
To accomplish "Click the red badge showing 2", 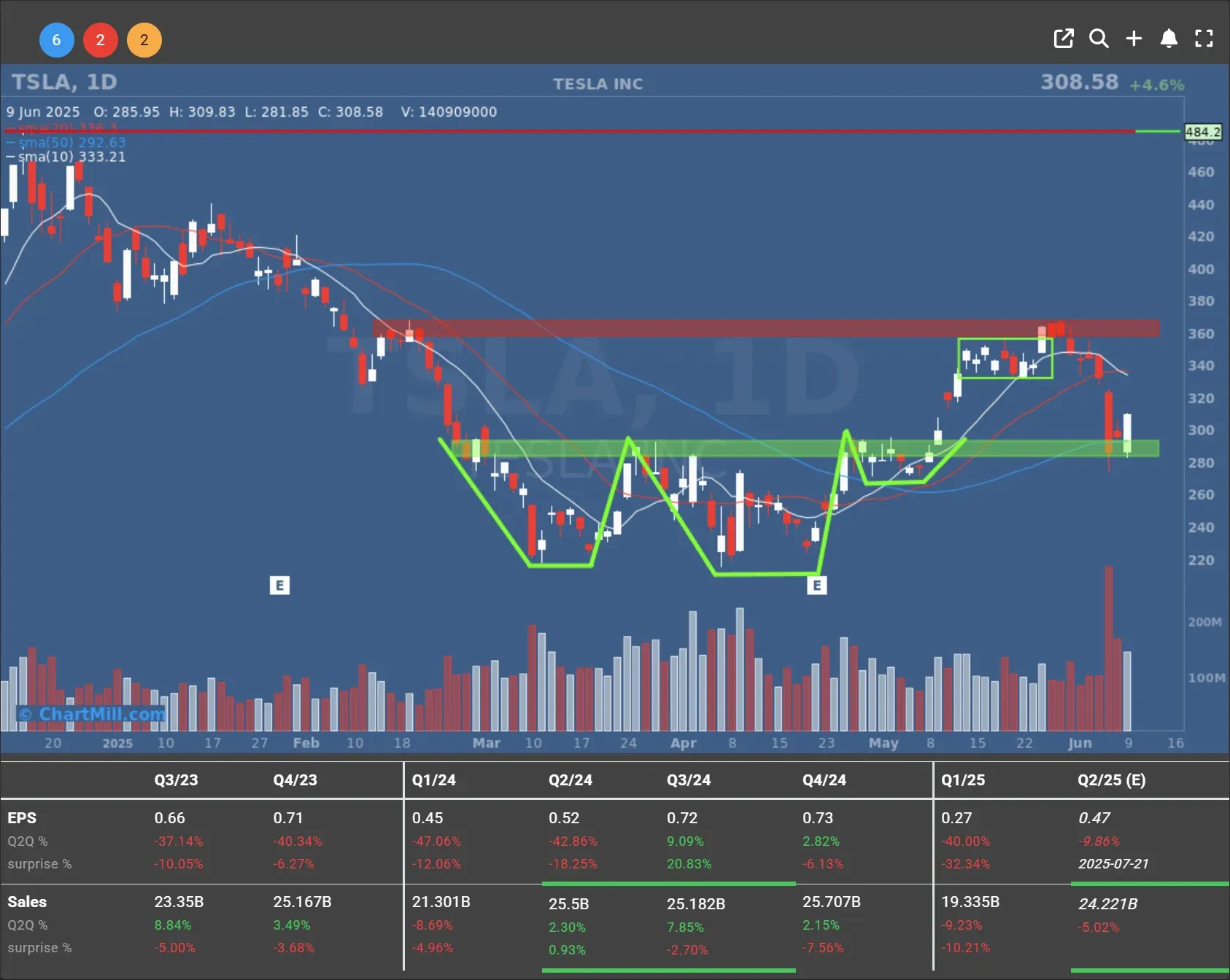I will pyautogui.click(x=100, y=40).
